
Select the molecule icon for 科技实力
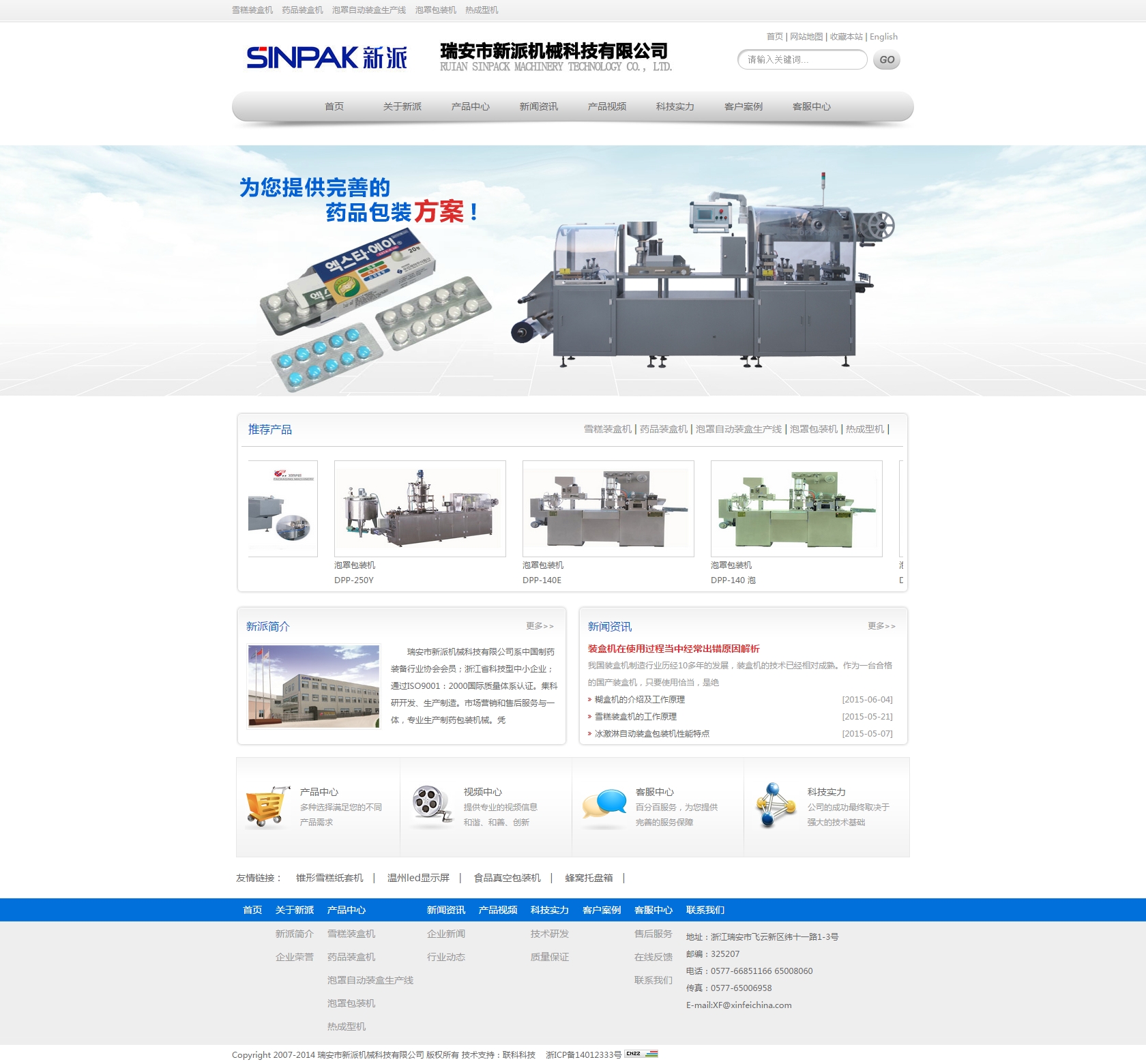pos(776,805)
